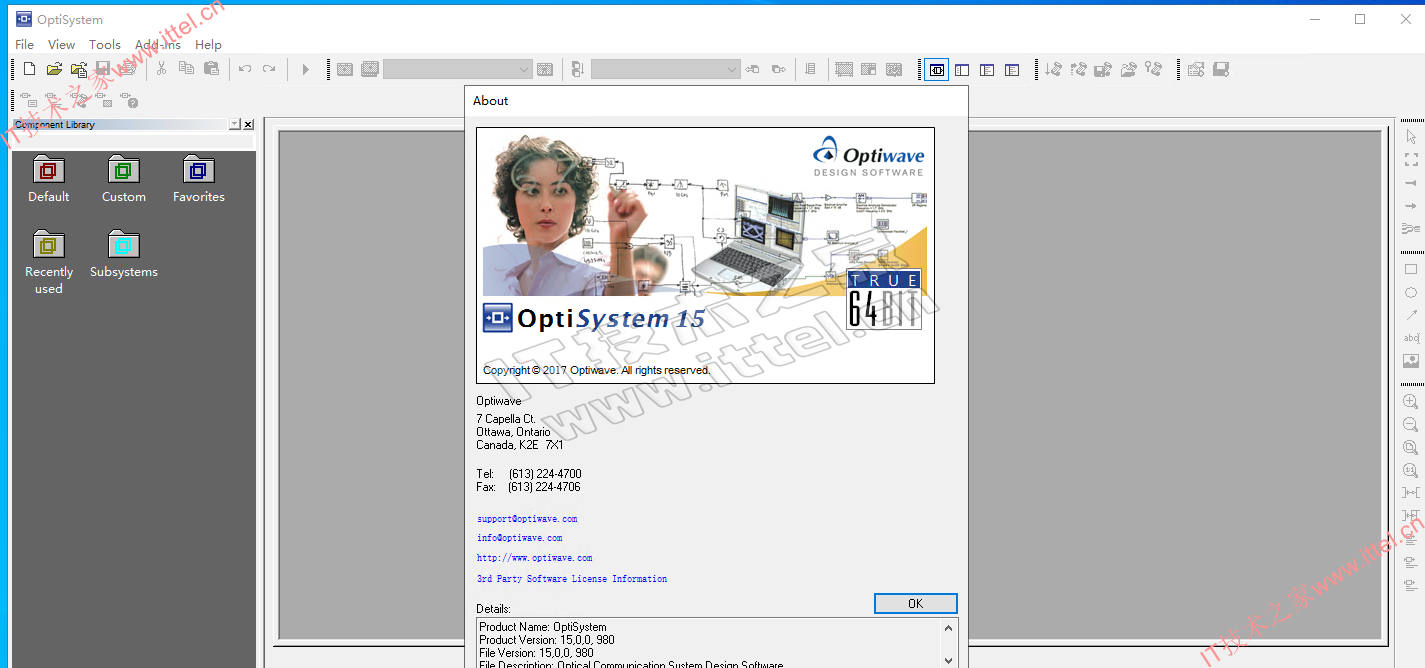Click the Calculate play triangle icon
This screenshot has width=1425, height=668.
(x=306, y=69)
